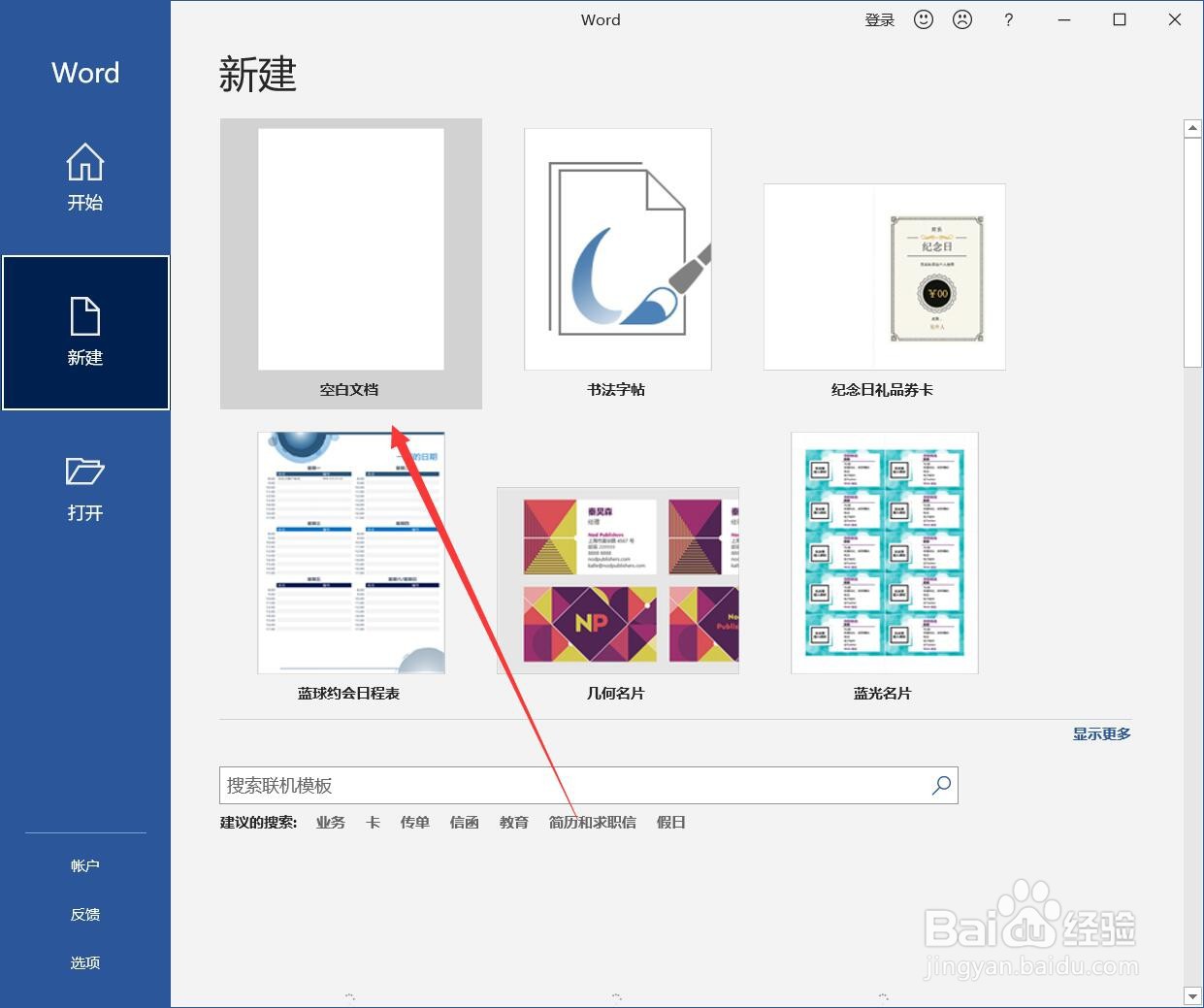Click suggested search 信函
Image resolution: width=1204 pixels, height=1008 pixels.
pyautogui.click(x=465, y=823)
